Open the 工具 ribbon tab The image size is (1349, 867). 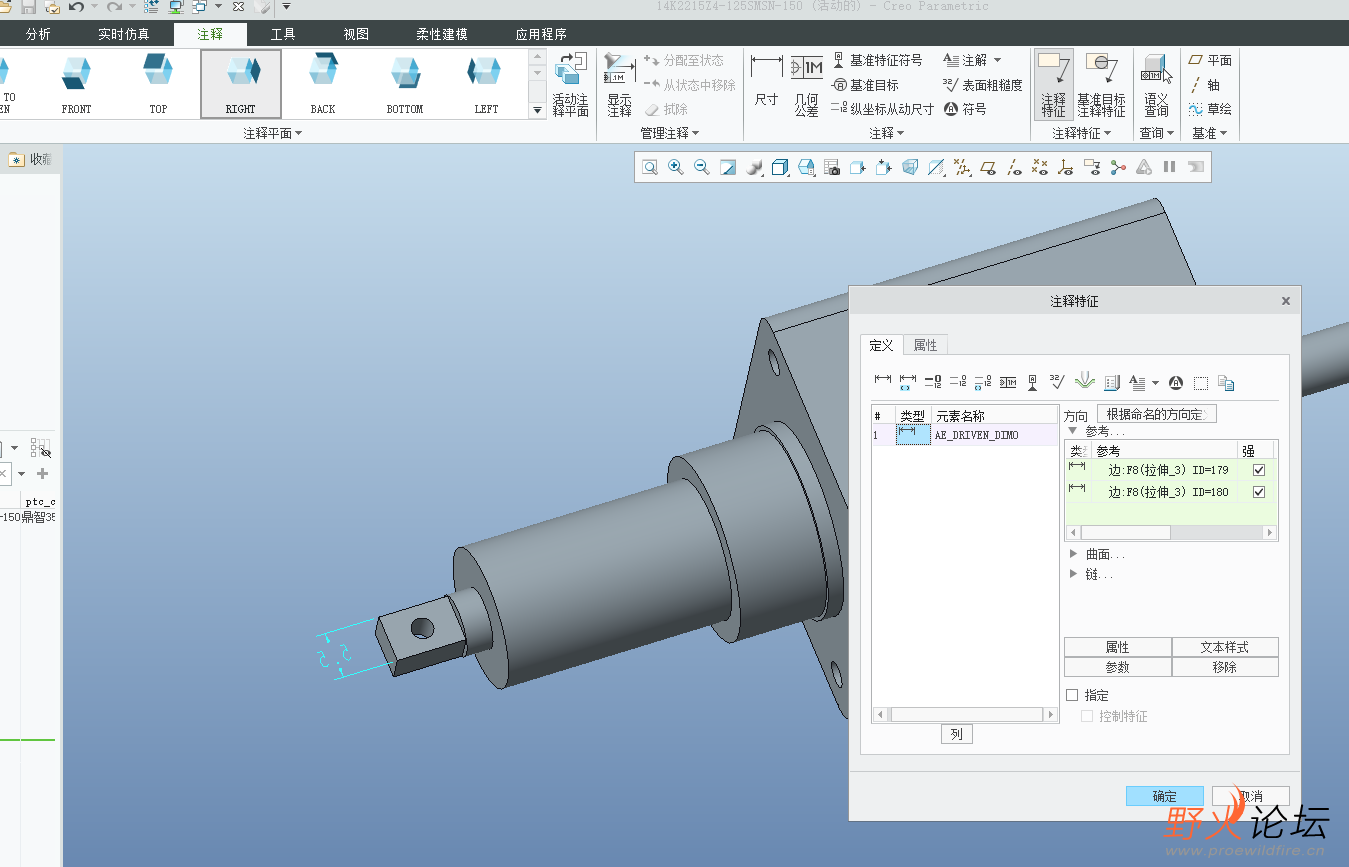(283, 34)
